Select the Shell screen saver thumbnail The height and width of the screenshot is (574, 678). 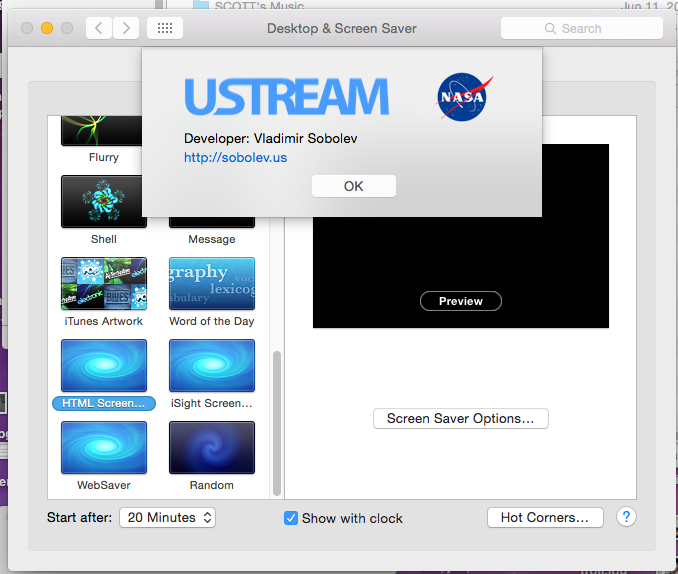pos(102,201)
